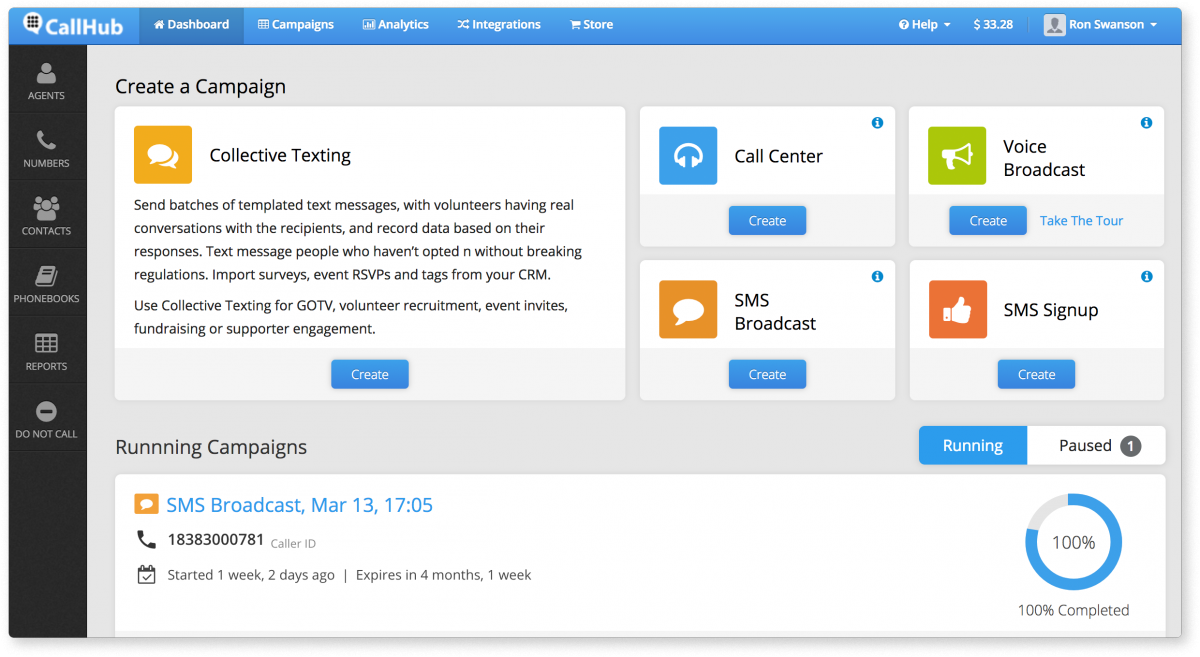
Task: Open the Numbers sidebar section
Action: [46, 149]
